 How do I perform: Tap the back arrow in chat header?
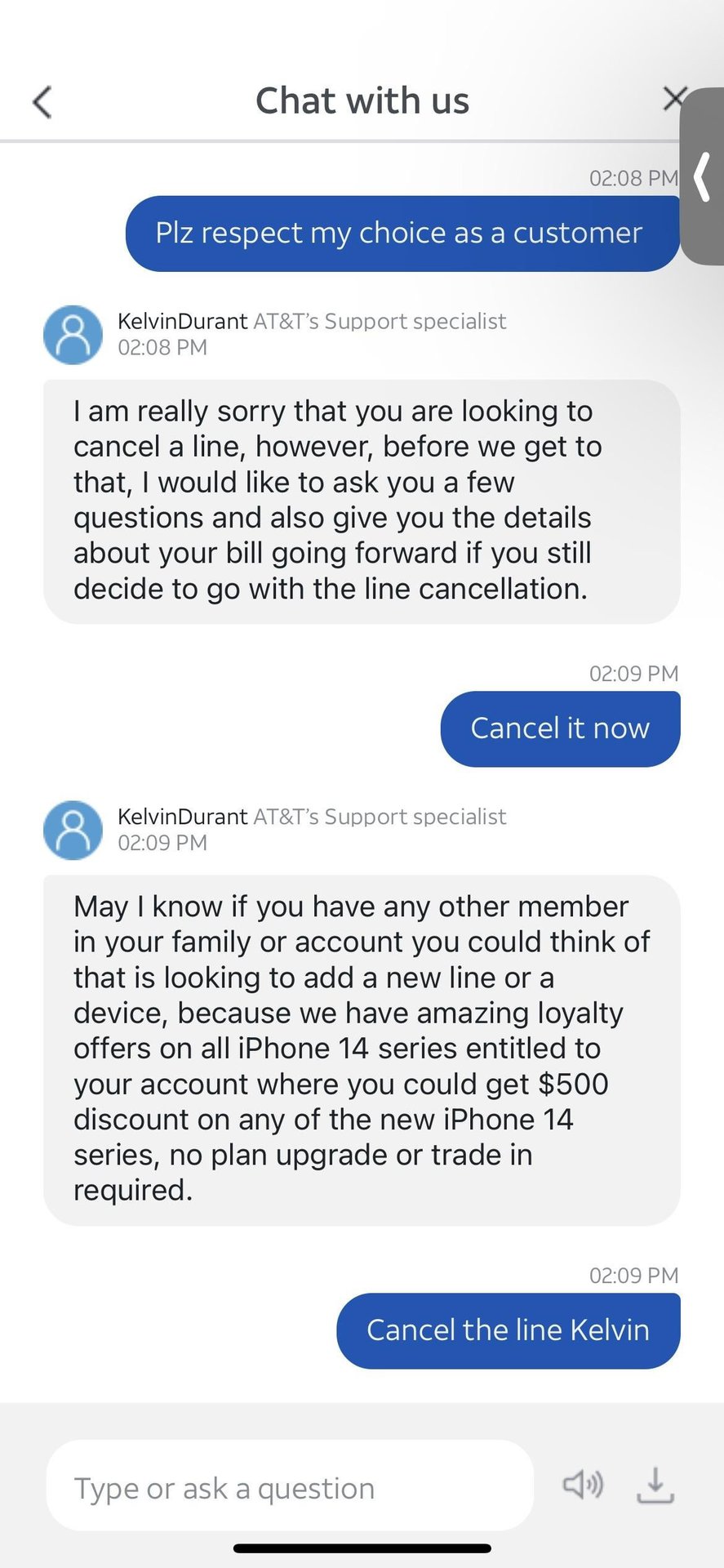[x=42, y=102]
